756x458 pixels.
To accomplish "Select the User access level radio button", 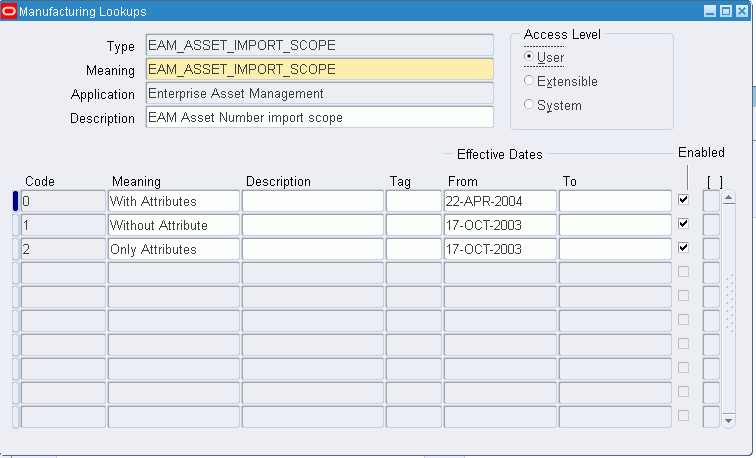I will pyautogui.click(x=529, y=56).
